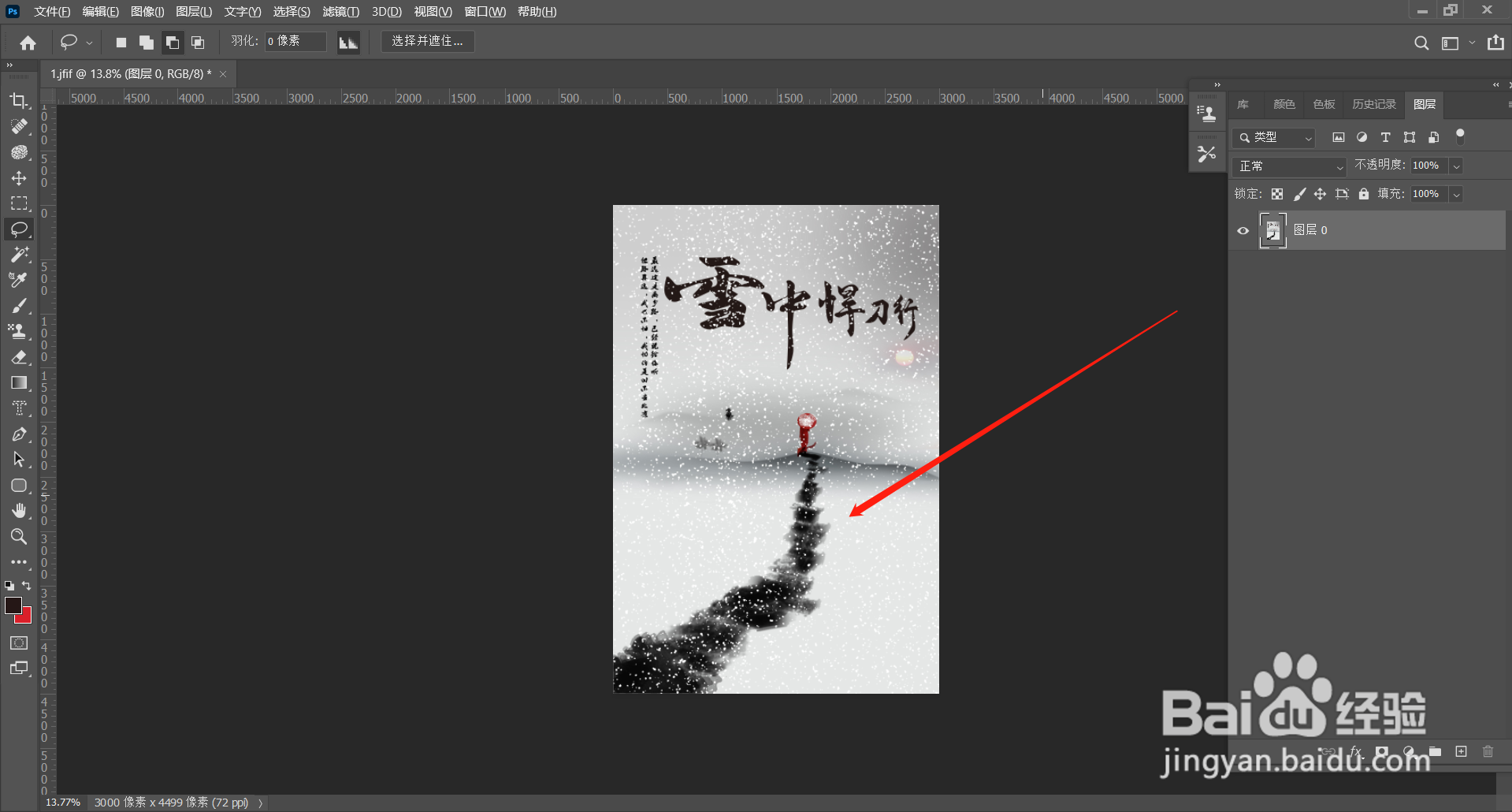Open the search magnifier in options bar

pyautogui.click(x=1421, y=43)
